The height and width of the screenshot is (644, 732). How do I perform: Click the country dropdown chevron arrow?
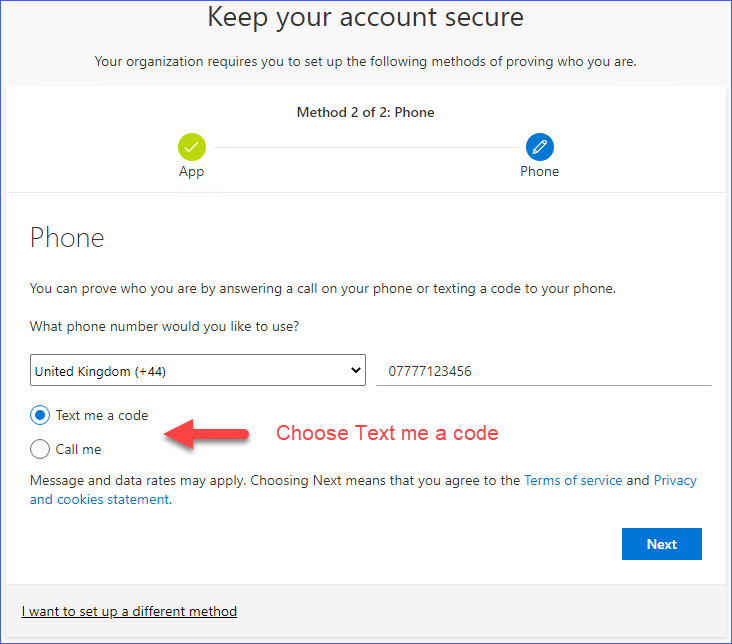(356, 371)
